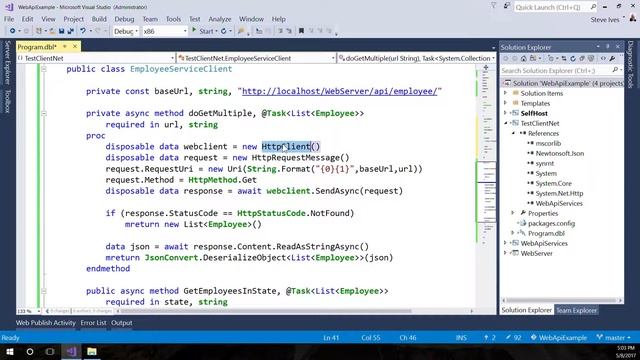
Task: Click the editor horizontal scrollbar
Action: pos(296,311)
